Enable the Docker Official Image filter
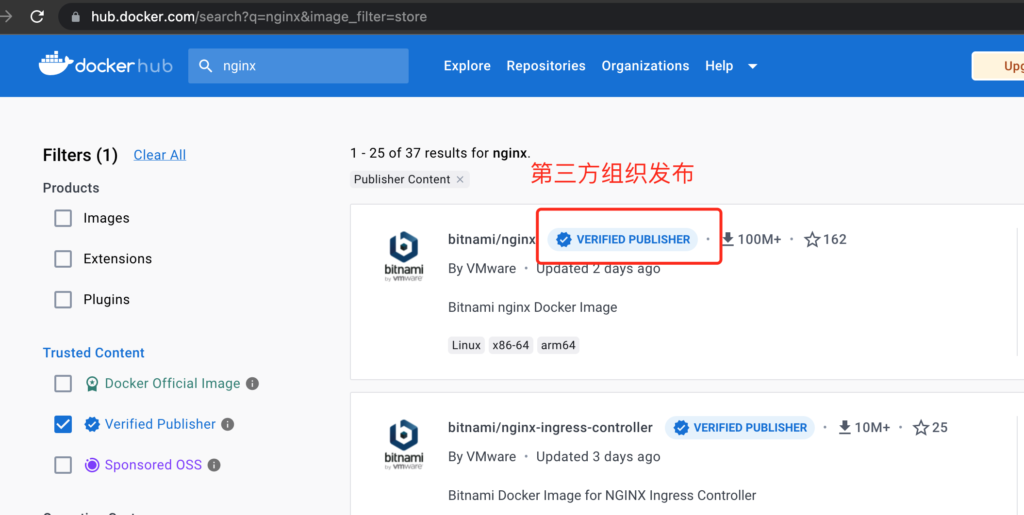This screenshot has height=515, width=1024. point(63,383)
